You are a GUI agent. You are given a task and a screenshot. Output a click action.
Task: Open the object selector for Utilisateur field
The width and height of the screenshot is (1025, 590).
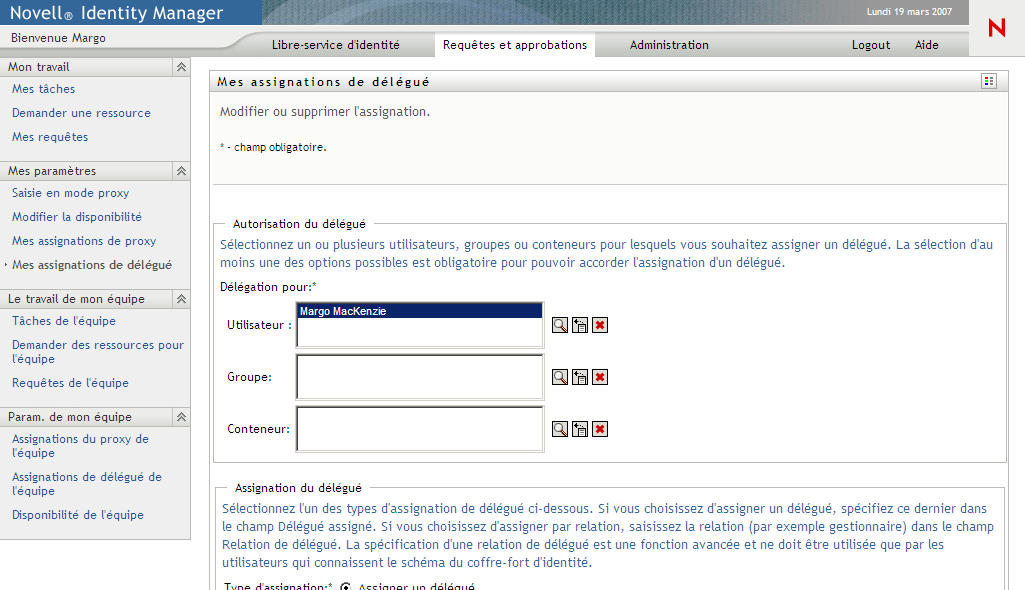tap(560, 325)
